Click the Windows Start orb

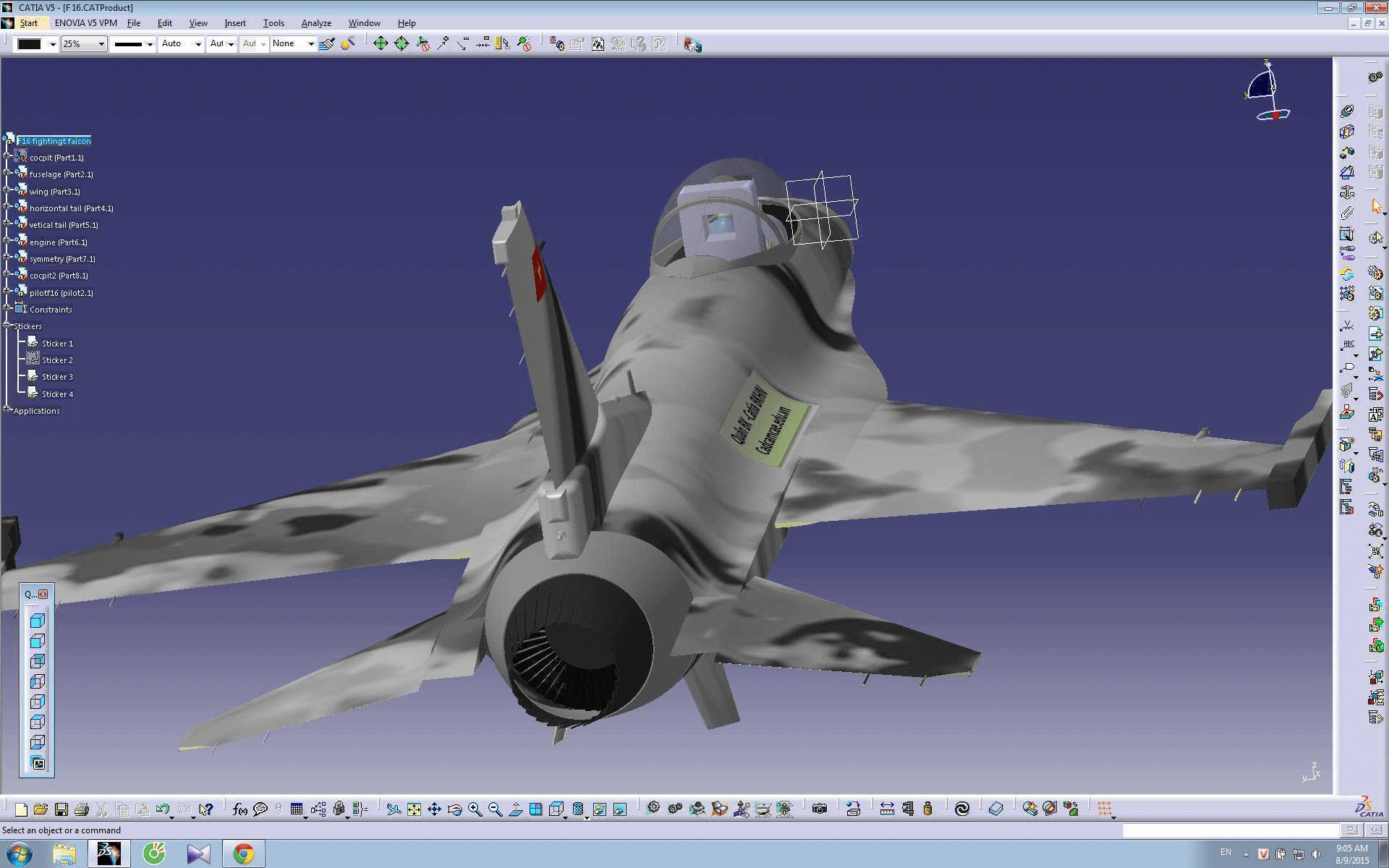point(19,854)
